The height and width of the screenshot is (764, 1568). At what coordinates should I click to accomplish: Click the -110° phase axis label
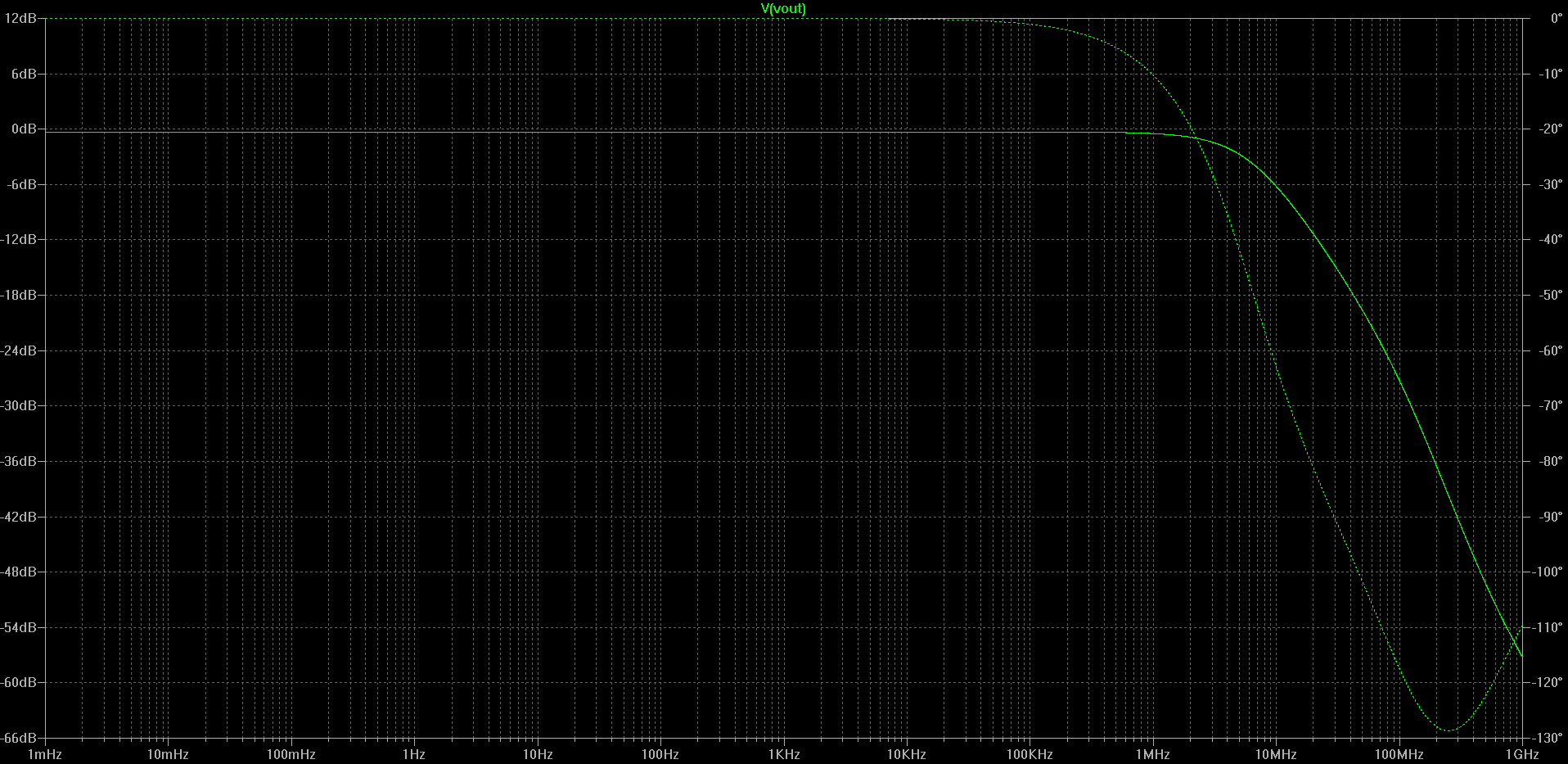1548,627
